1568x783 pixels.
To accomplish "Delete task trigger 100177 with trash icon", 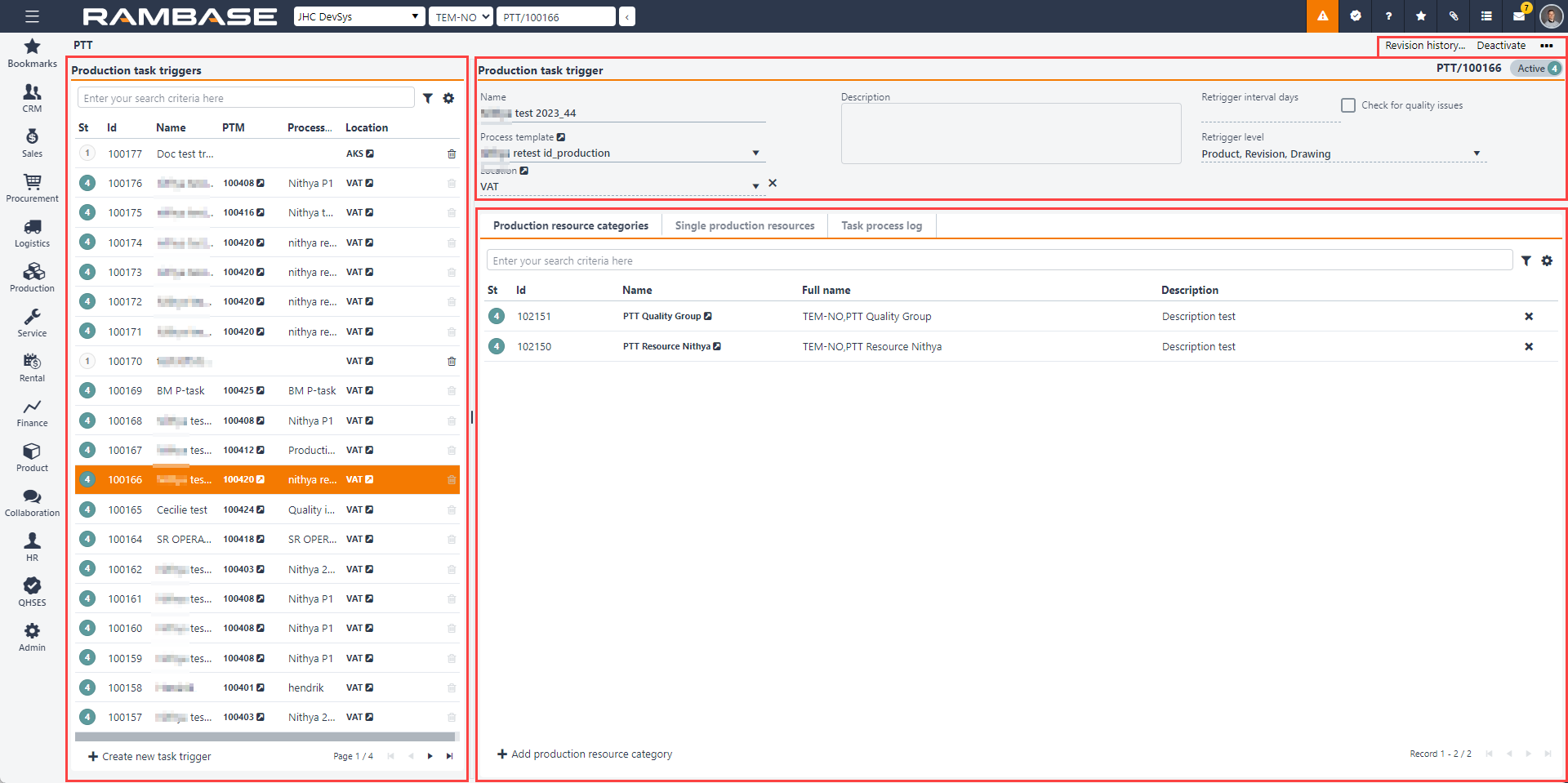I will [452, 153].
